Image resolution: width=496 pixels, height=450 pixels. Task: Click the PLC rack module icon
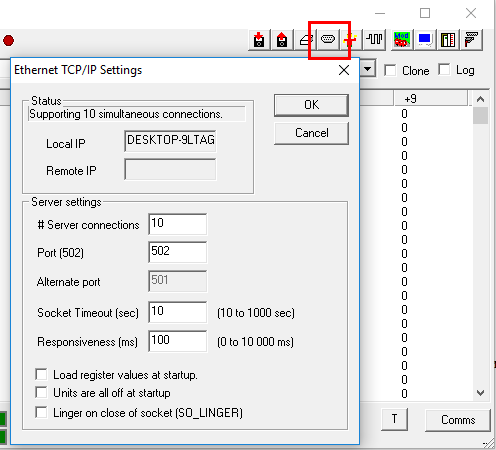(448, 40)
